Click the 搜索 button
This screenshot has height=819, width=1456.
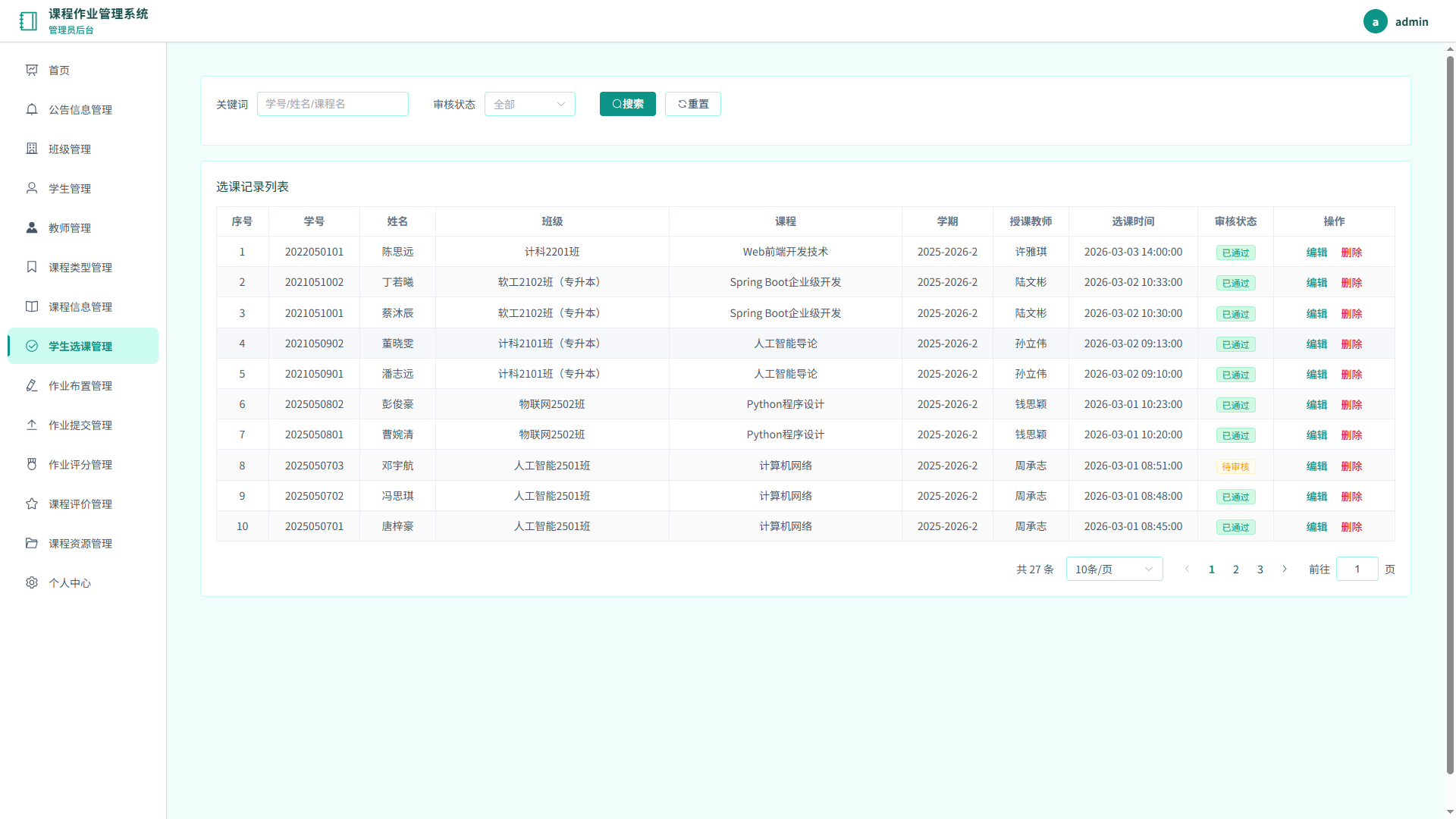(x=628, y=104)
